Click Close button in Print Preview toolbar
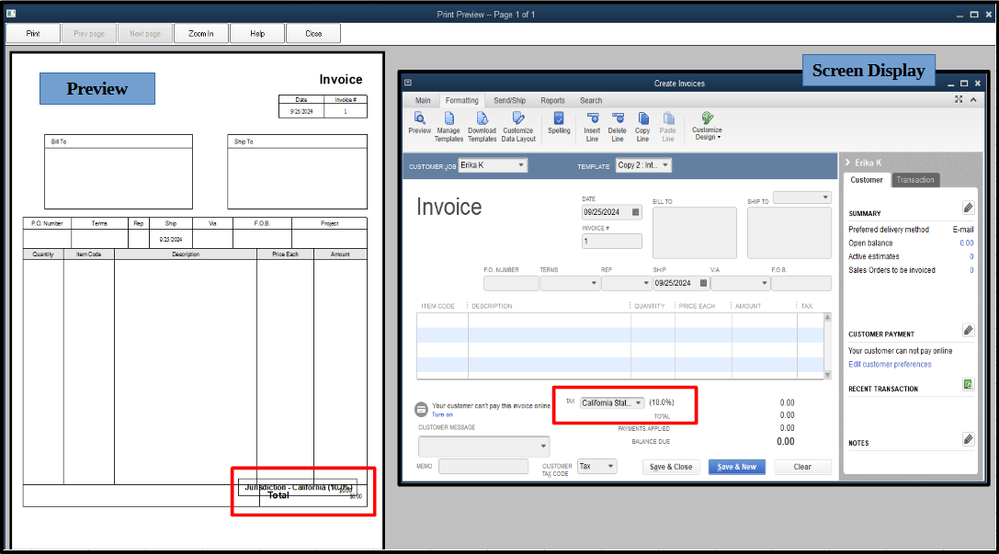 313,34
